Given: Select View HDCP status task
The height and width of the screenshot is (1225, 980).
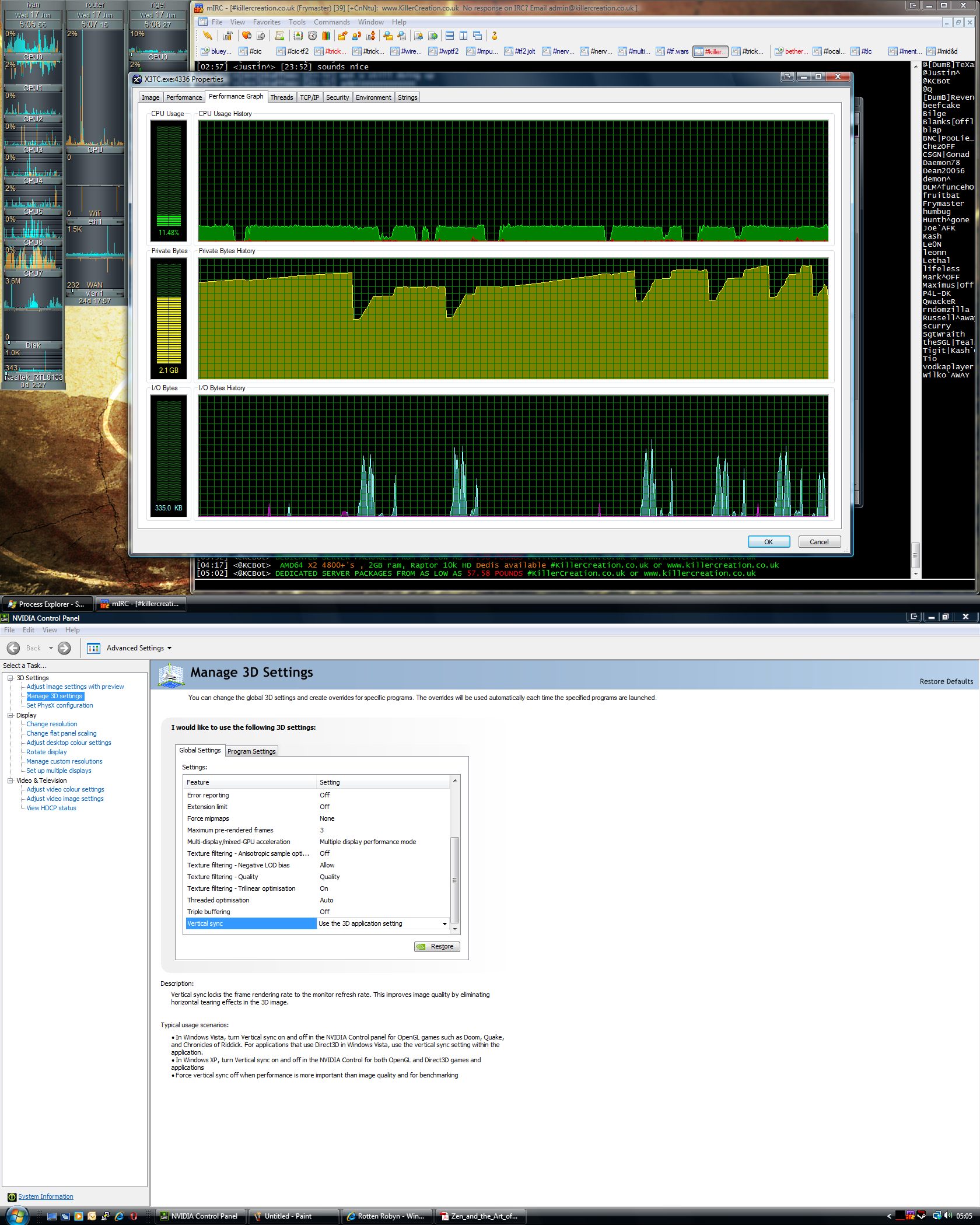Looking at the screenshot, I should pyautogui.click(x=51, y=808).
